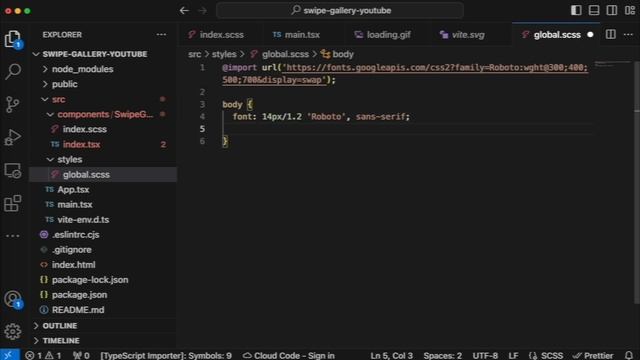640x360 pixels.
Task: Open package-lock.json in the file tree
Action: click(90, 280)
